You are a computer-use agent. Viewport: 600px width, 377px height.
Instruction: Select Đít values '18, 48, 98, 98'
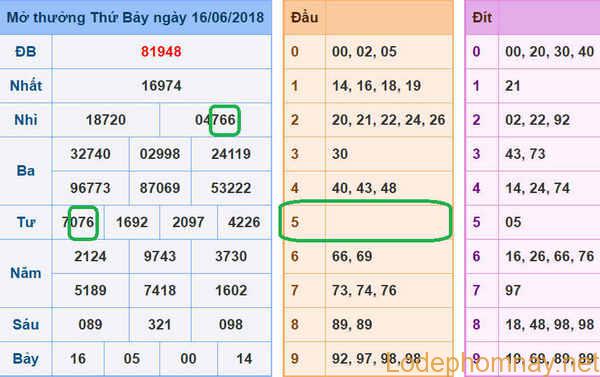coord(550,325)
